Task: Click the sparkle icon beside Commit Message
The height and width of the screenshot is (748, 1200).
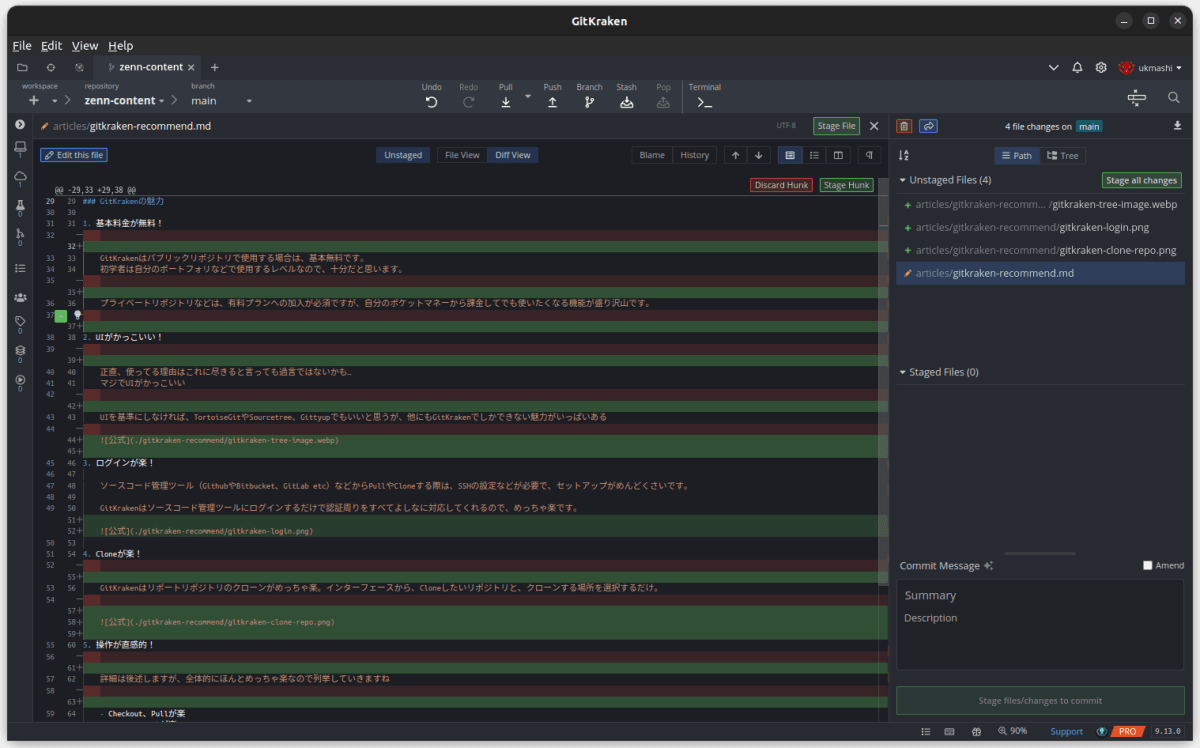Action: (x=988, y=566)
